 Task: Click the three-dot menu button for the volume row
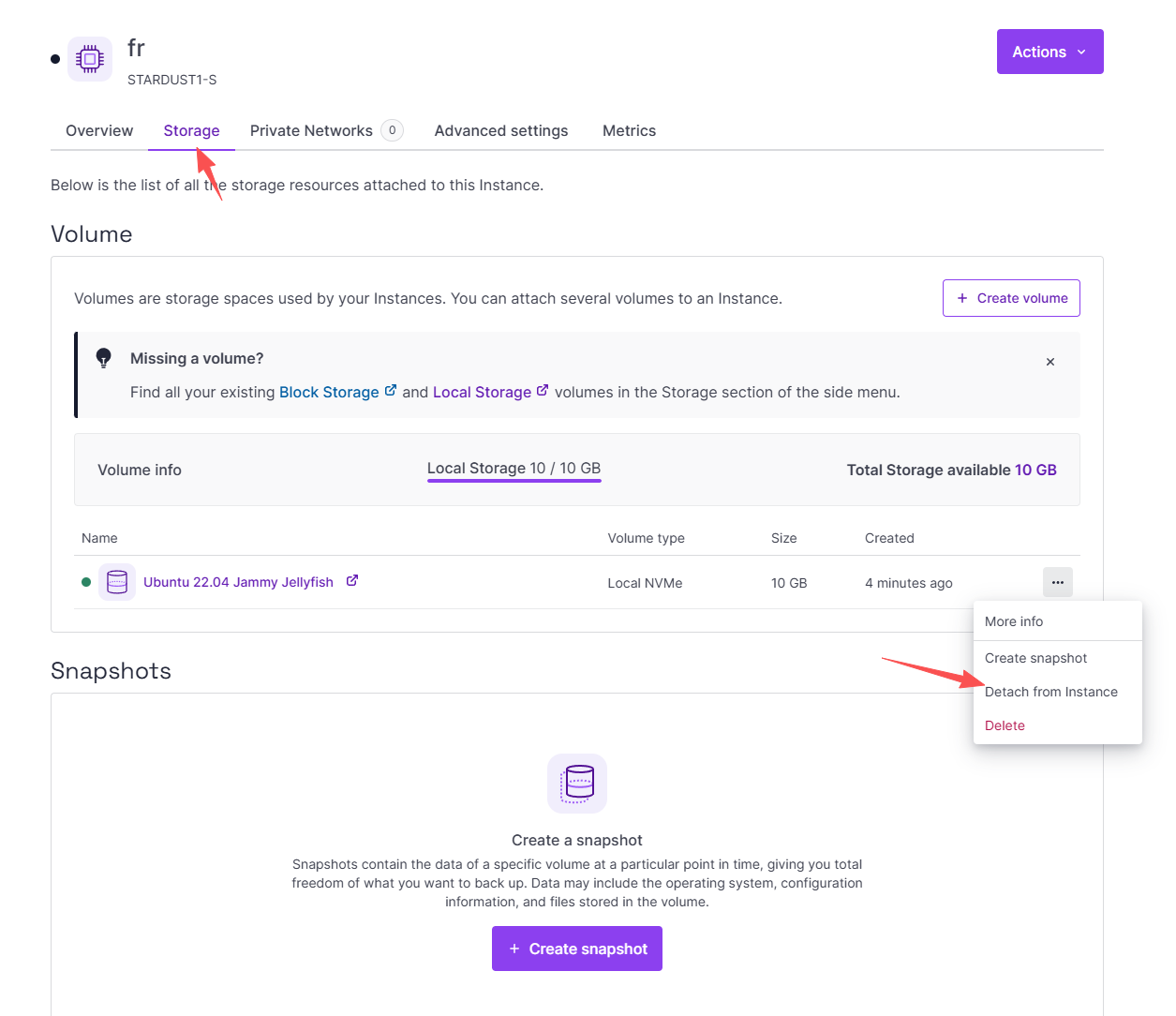[x=1058, y=582]
